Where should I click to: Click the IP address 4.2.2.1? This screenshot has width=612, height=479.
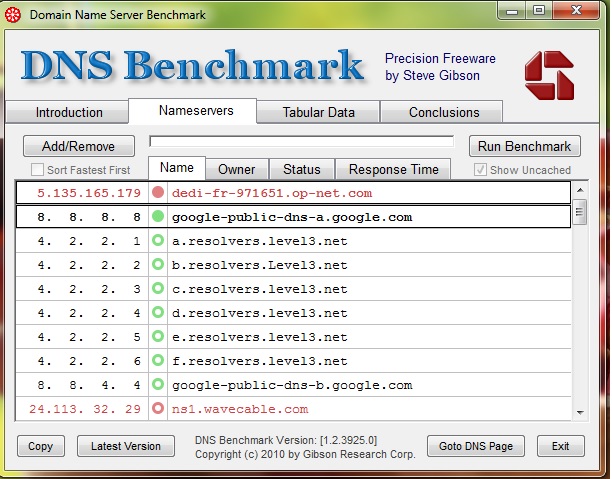pyautogui.click(x=89, y=241)
